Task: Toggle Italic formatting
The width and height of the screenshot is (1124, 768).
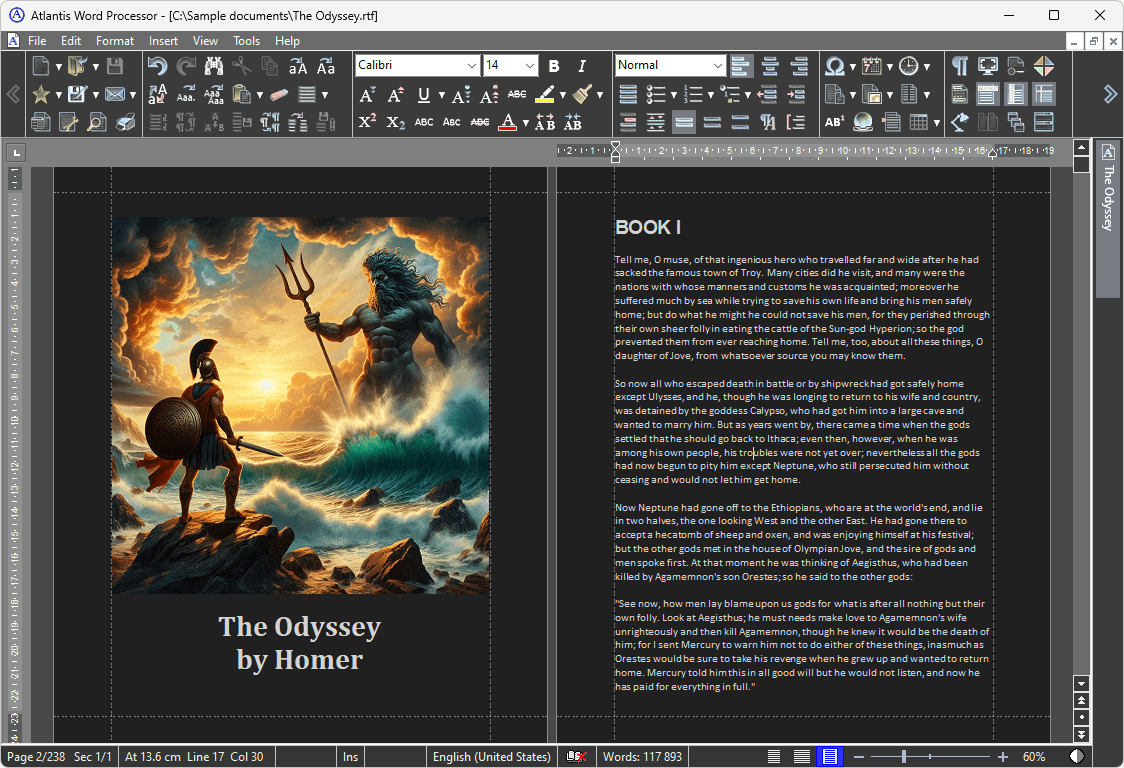Action: pos(581,66)
